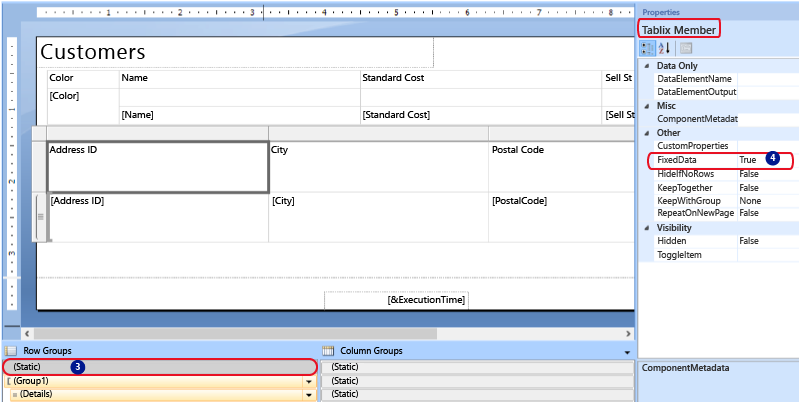Viewport: 799px width, 402px height.
Task: Select the FixedData property value True
Action: point(748,160)
